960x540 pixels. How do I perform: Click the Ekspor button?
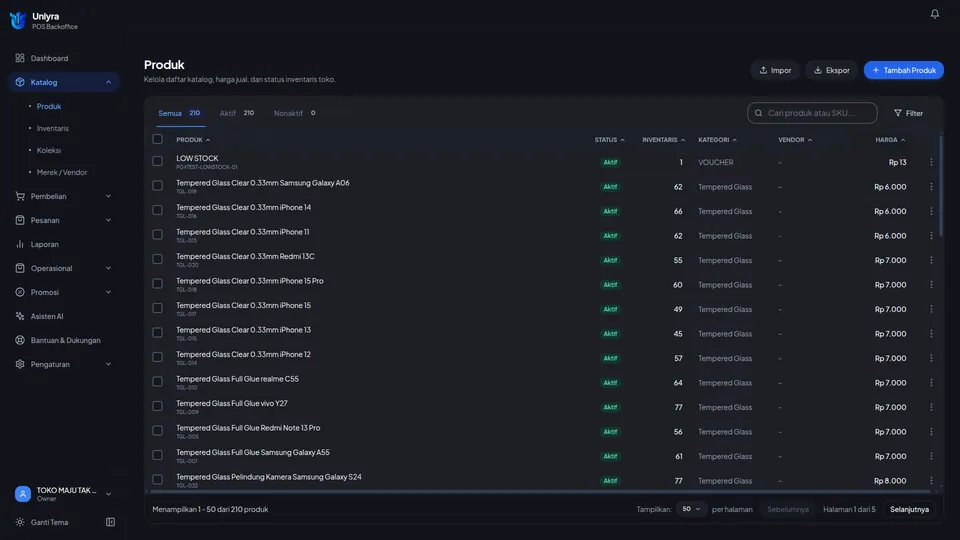(x=831, y=70)
